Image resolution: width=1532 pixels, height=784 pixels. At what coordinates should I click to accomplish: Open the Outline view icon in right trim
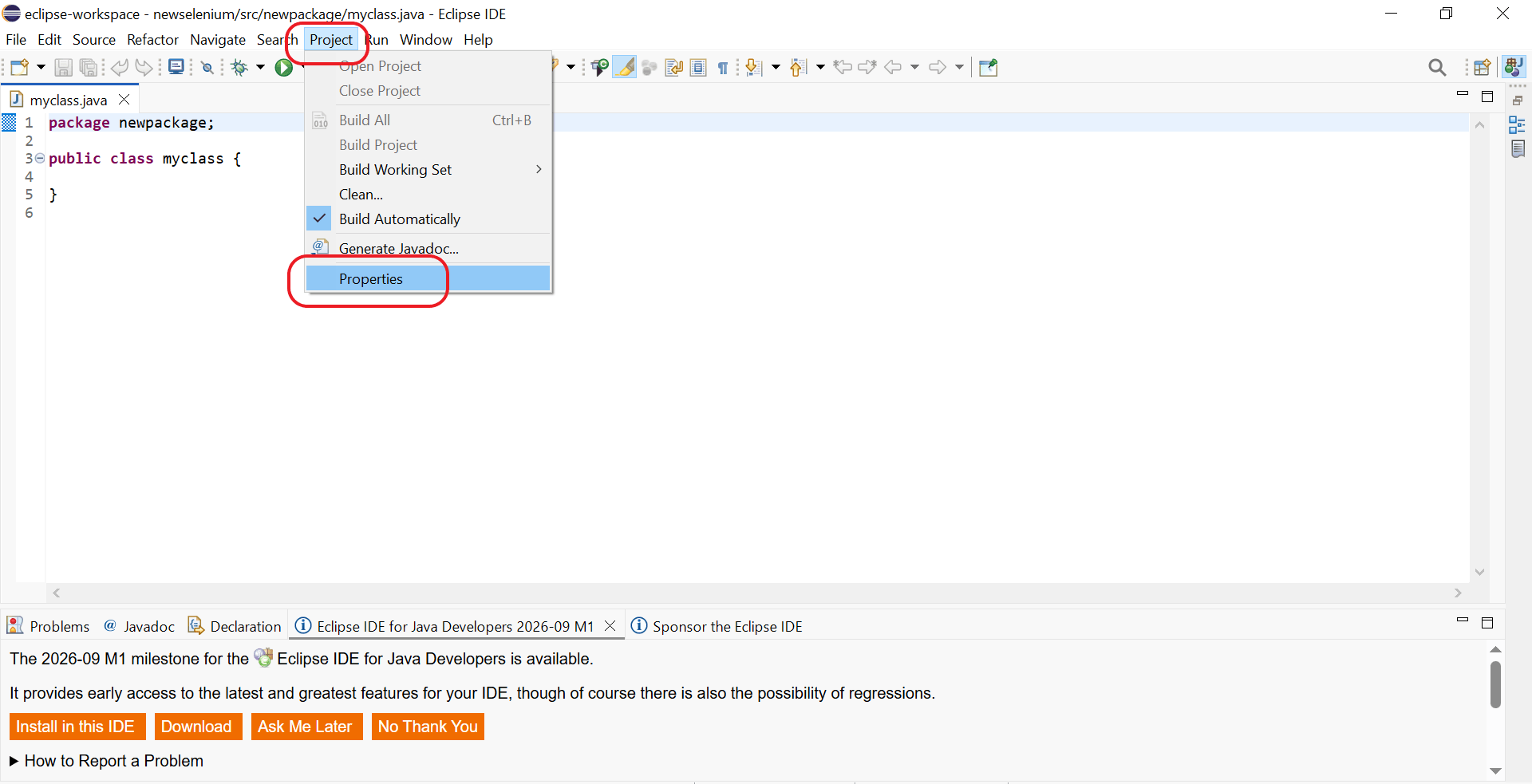click(1517, 125)
